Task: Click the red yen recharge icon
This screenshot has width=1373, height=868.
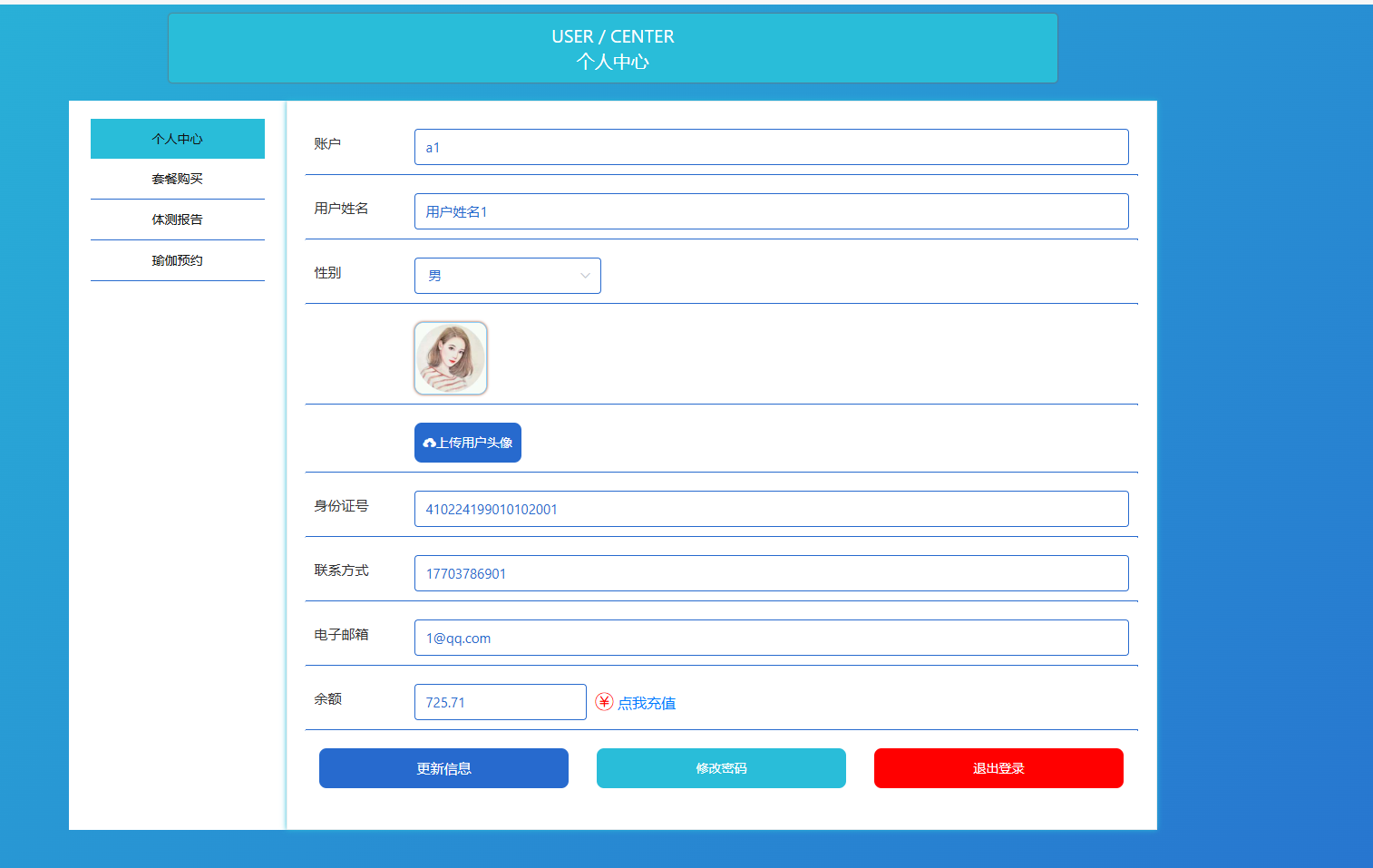Action: [604, 702]
